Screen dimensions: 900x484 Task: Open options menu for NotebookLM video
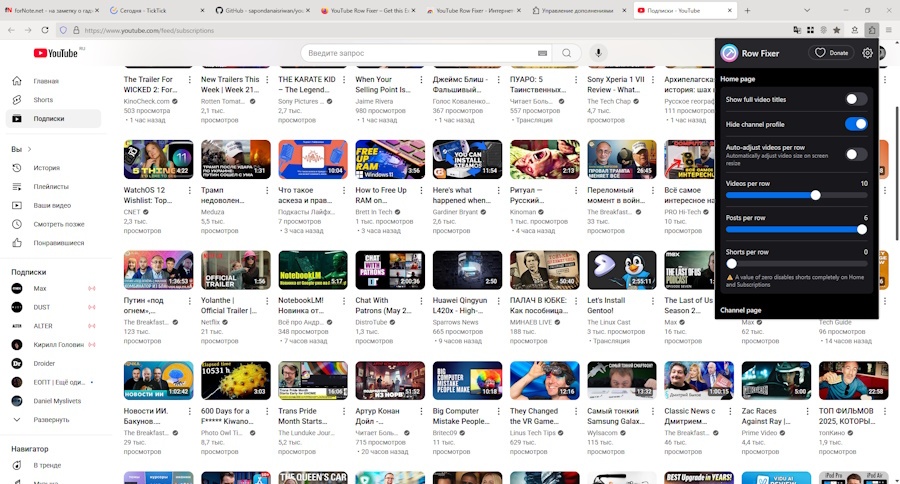point(344,301)
